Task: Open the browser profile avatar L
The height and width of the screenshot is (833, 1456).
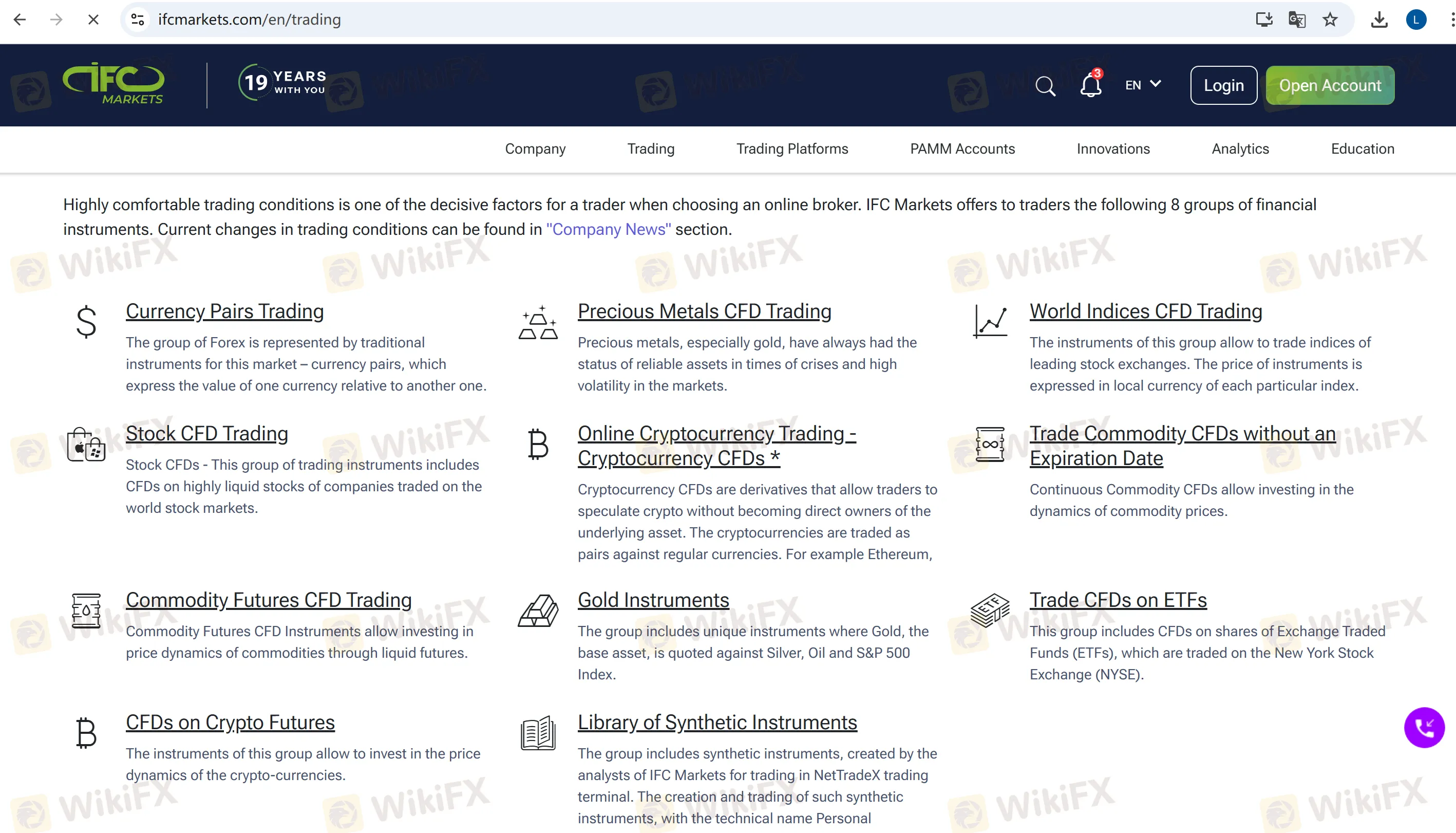Action: click(1415, 20)
